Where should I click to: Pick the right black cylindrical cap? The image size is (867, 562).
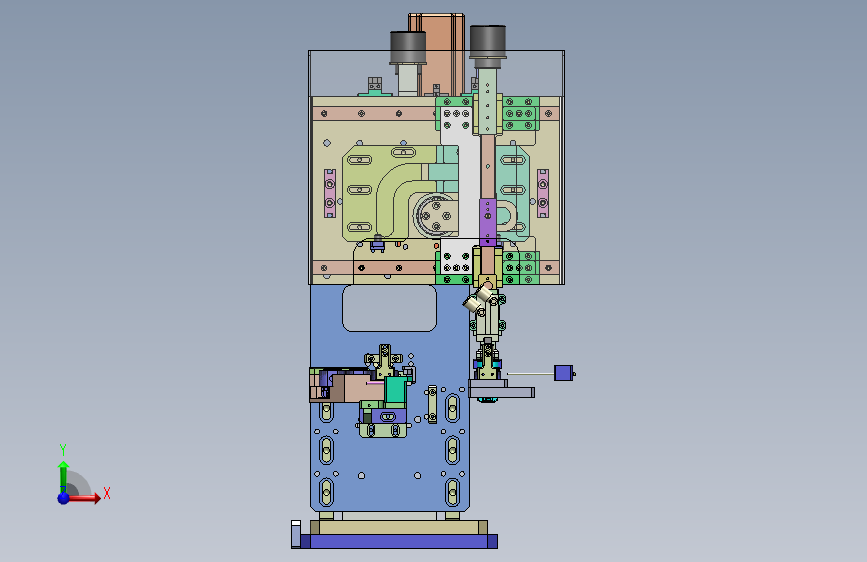488,41
